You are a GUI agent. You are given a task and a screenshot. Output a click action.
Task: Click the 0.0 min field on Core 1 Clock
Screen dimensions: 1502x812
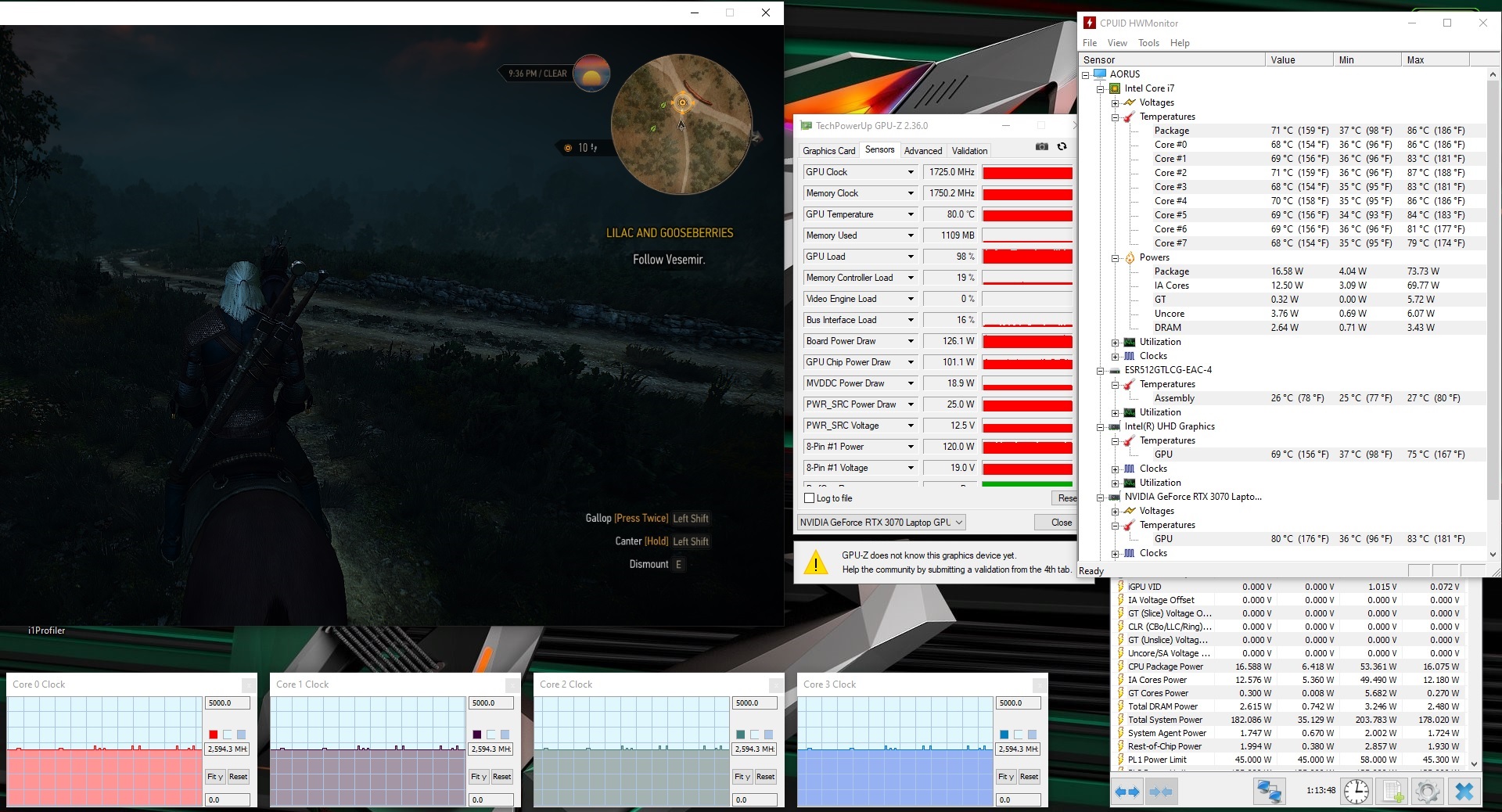point(491,800)
